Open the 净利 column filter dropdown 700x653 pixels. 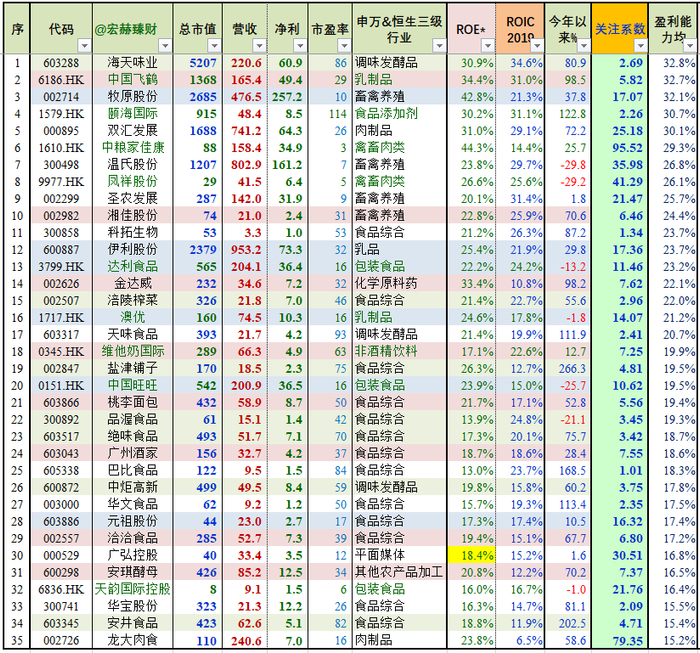click(300, 46)
